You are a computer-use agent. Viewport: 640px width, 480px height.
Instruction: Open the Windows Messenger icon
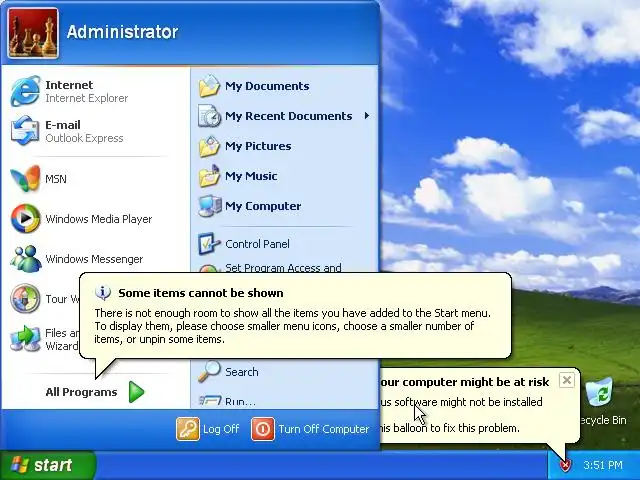pos(25,259)
